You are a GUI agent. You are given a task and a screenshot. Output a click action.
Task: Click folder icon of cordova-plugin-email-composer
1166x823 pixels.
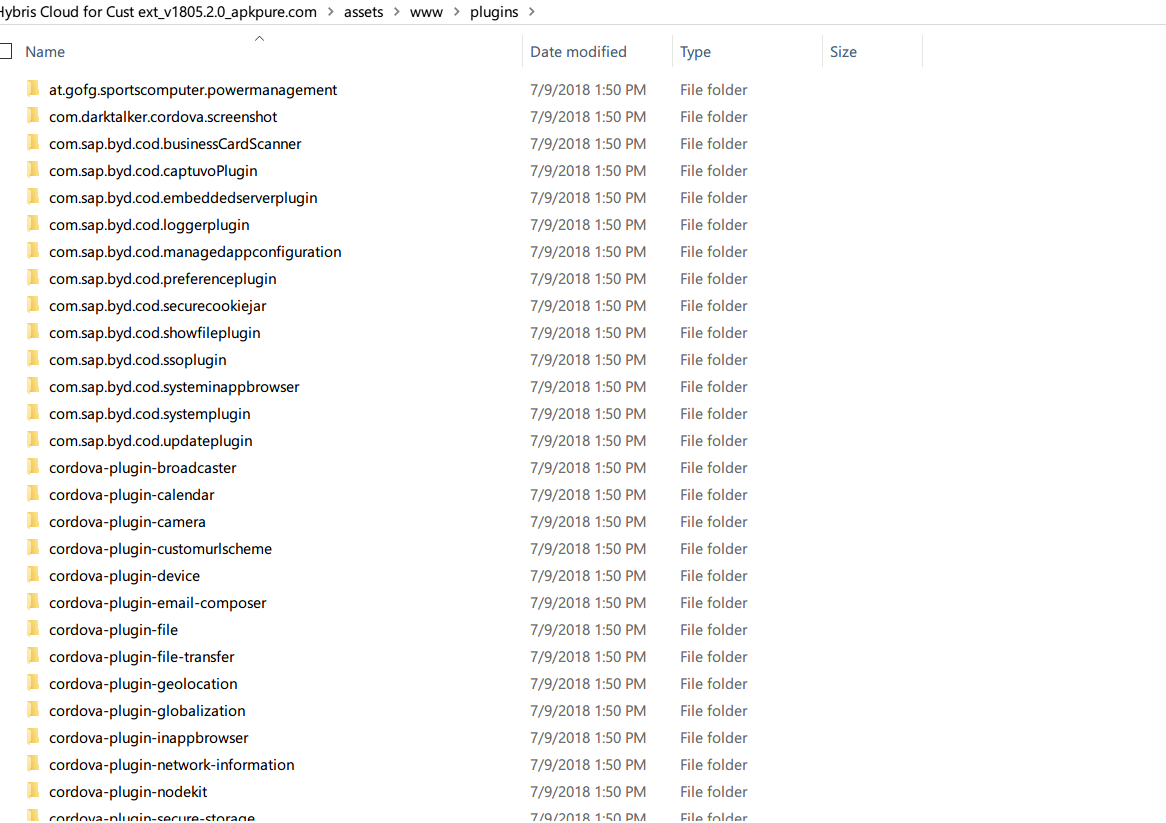point(33,602)
